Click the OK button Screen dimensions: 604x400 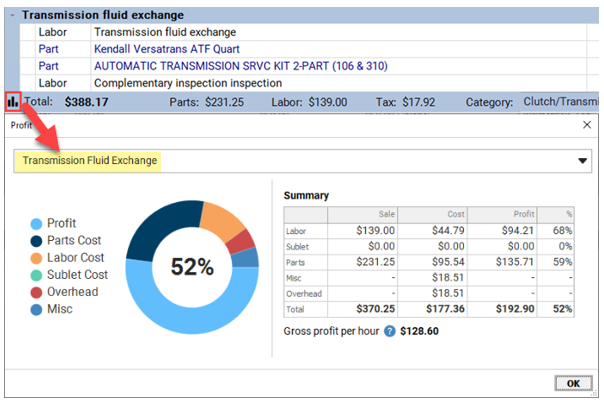coord(573,383)
